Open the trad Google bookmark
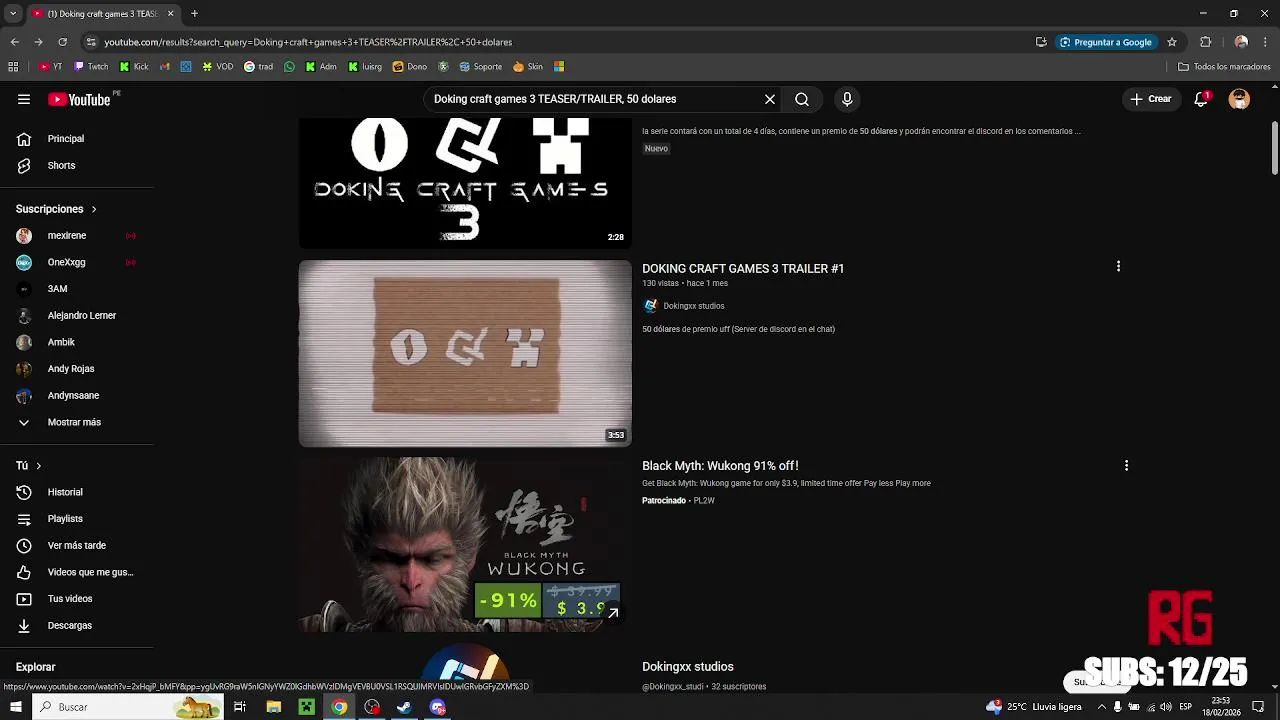The image size is (1280, 720). coord(258,67)
